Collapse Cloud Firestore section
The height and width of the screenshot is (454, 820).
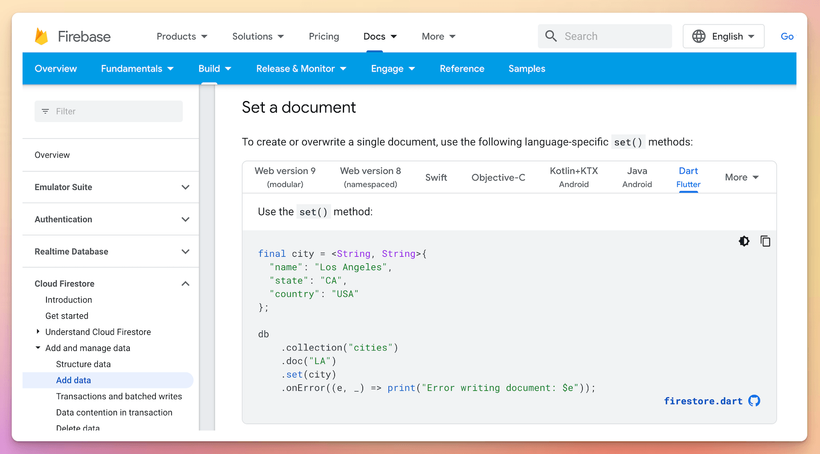pyautogui.click(x=185, y=284)
